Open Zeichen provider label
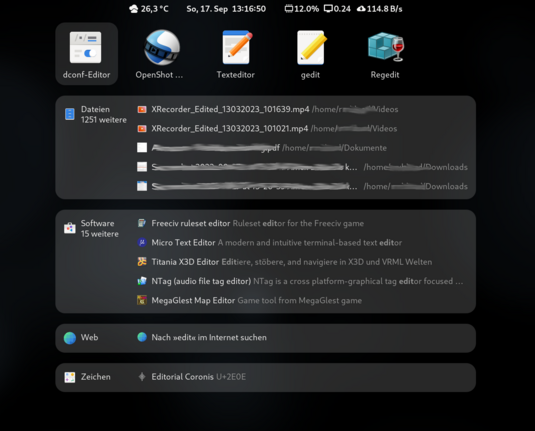The image size is (535, 431). (x=96, y=377)
